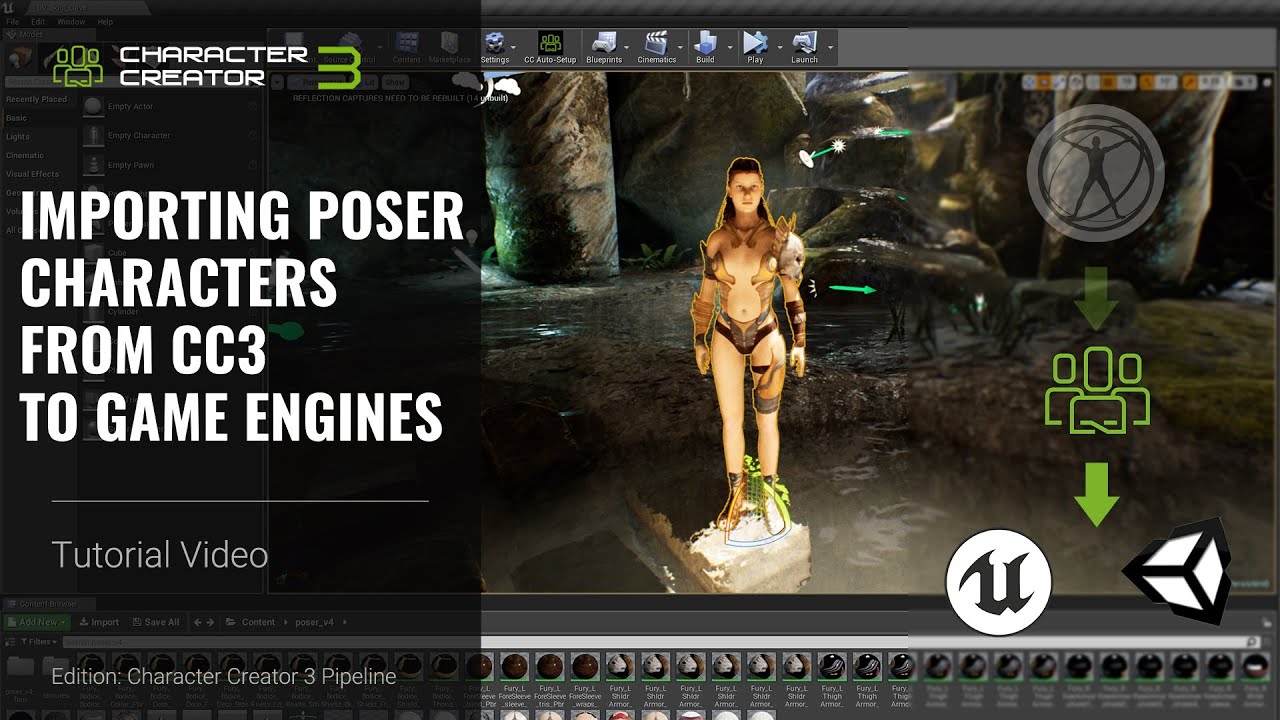Select the Cinematic category in Modes

click(x=25, y=155)
